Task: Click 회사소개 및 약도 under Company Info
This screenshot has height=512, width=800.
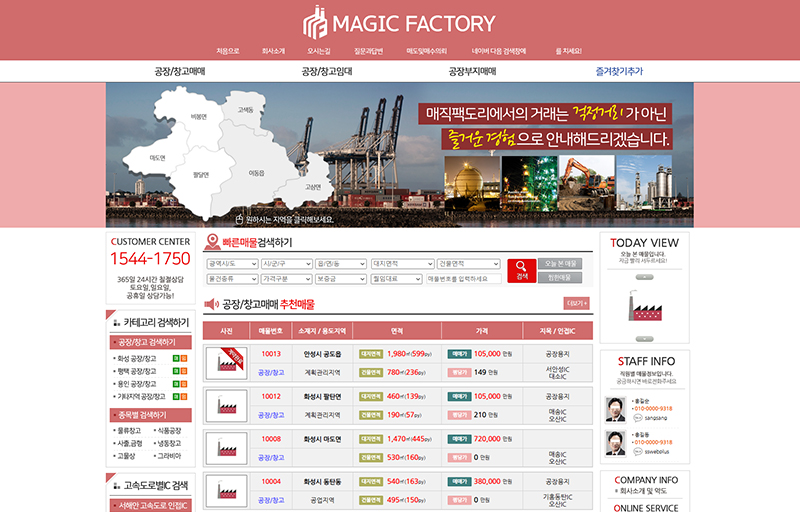Action: coord(643,491)
